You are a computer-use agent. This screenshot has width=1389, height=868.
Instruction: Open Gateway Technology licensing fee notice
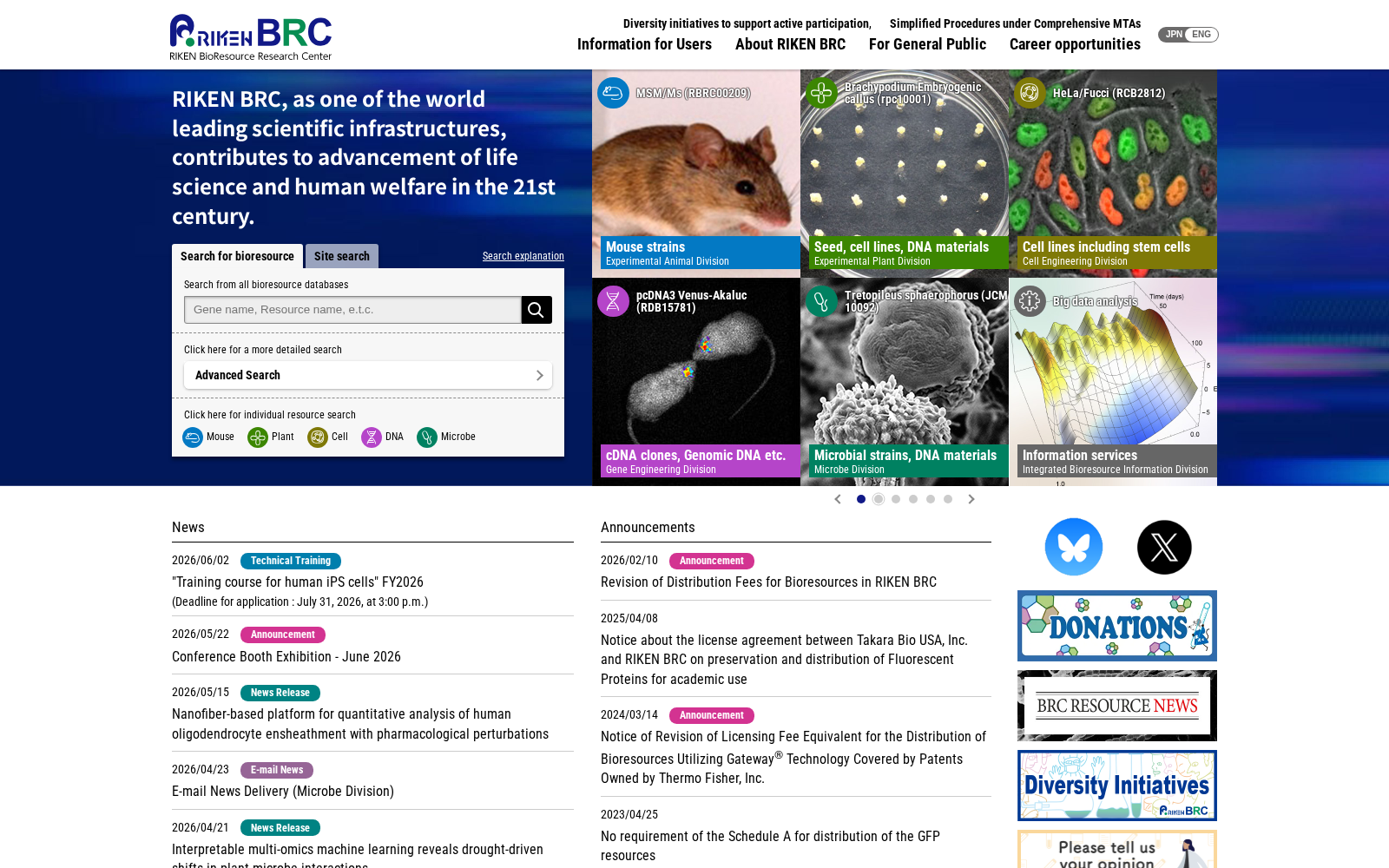(x=793, y=758)
